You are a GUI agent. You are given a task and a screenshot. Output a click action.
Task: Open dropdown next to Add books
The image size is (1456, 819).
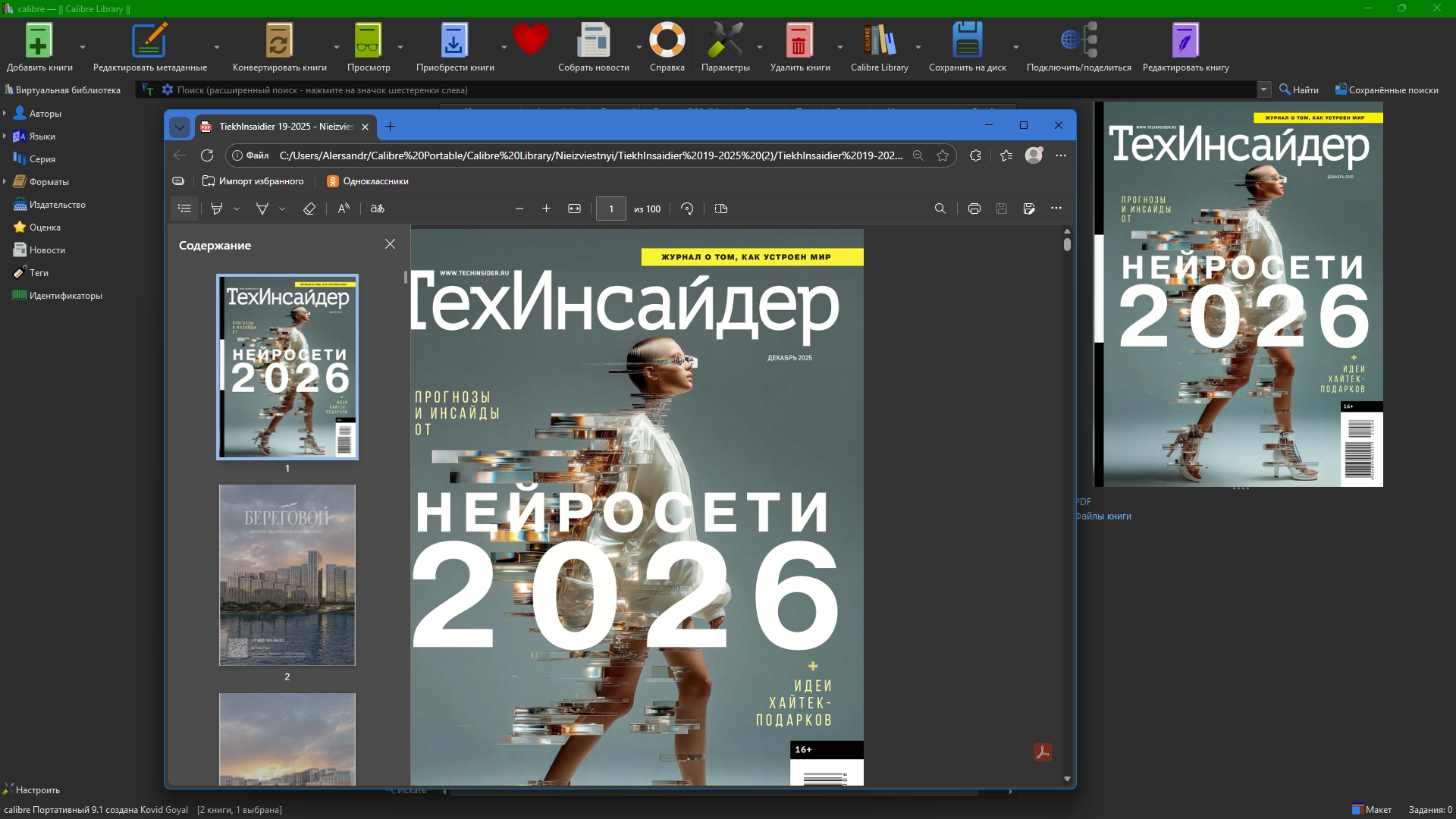pyautogui.click(x=83, y=47)
